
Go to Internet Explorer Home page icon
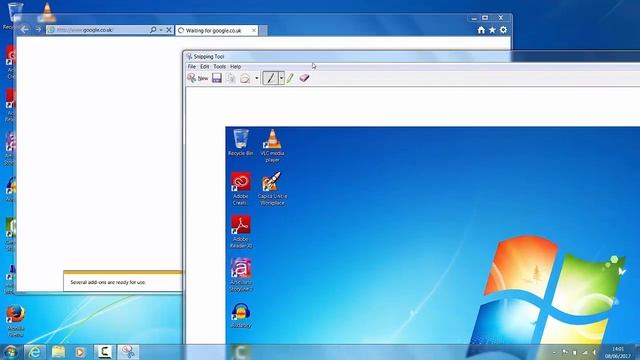click(481, 30)
